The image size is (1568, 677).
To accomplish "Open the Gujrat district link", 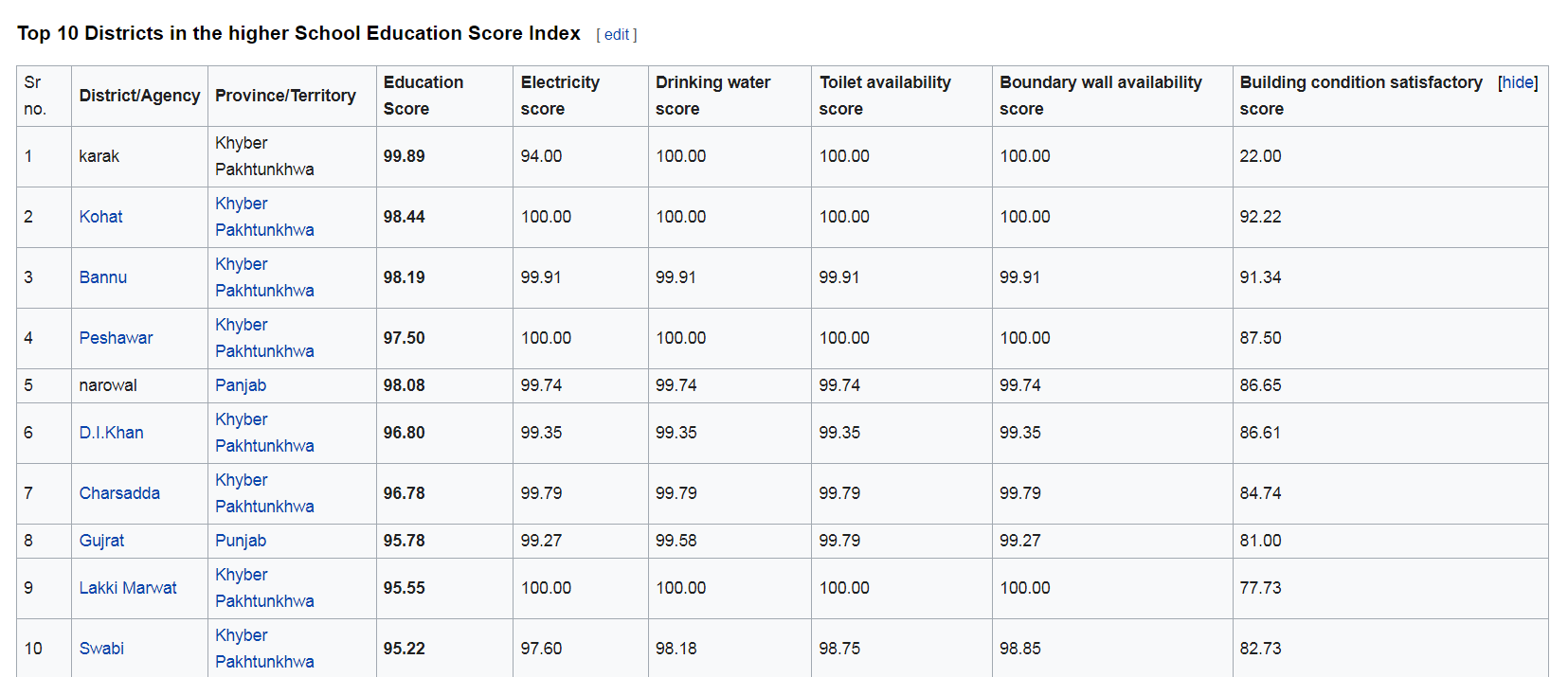I will tap(101, 541).
